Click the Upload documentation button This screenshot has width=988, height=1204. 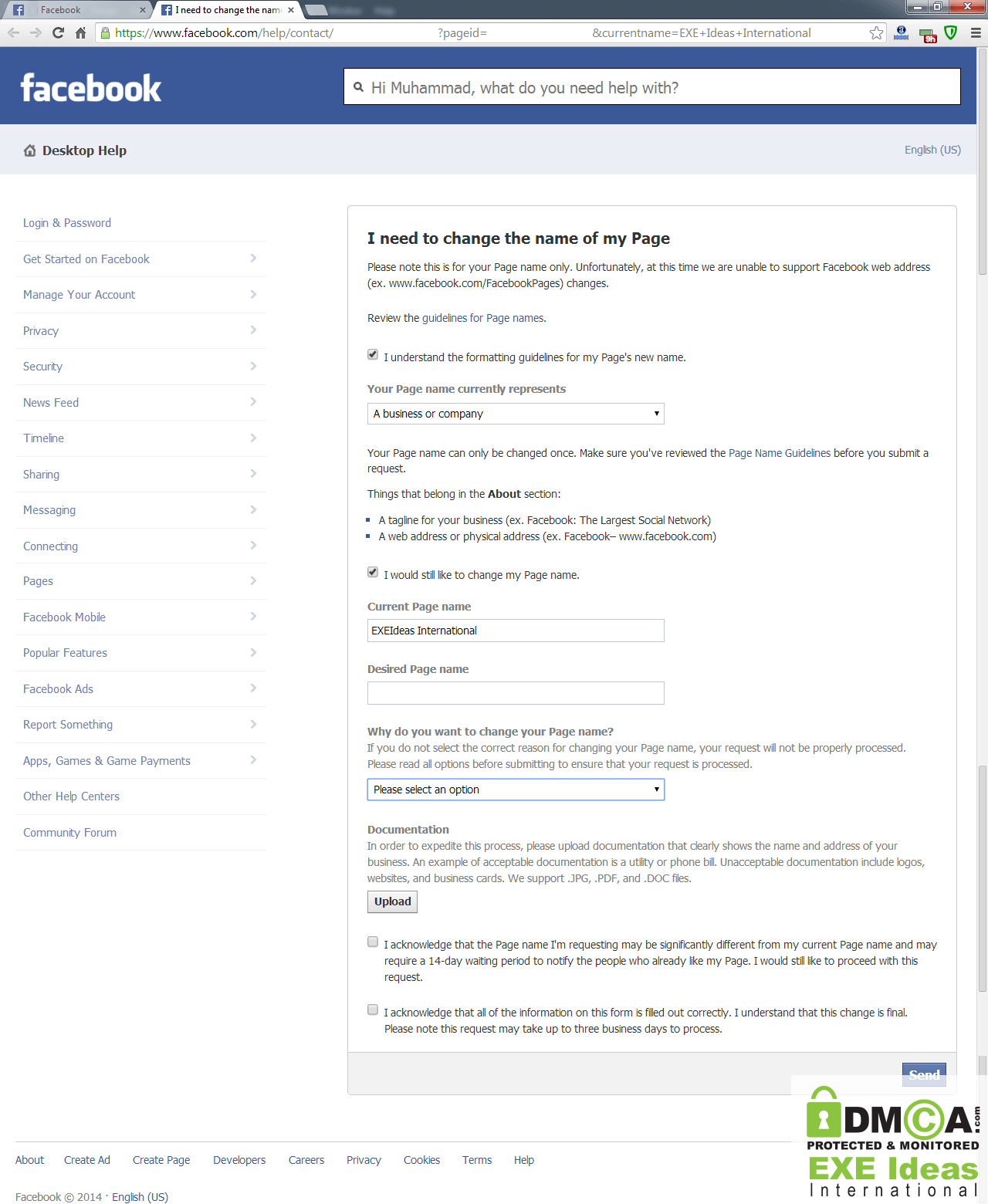(x=392, y=901)
